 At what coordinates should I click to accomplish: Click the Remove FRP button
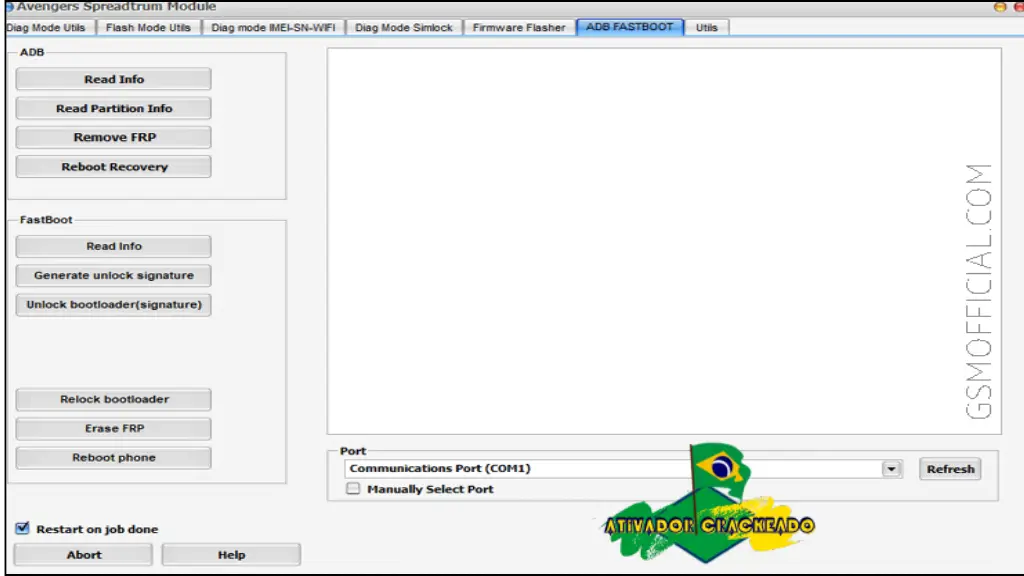pos(114,137)
